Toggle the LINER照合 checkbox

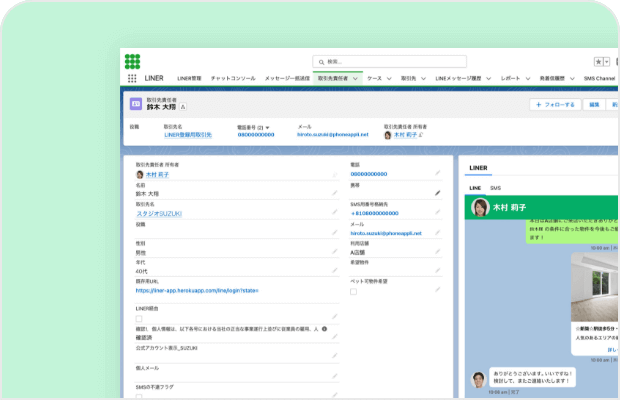139,318
